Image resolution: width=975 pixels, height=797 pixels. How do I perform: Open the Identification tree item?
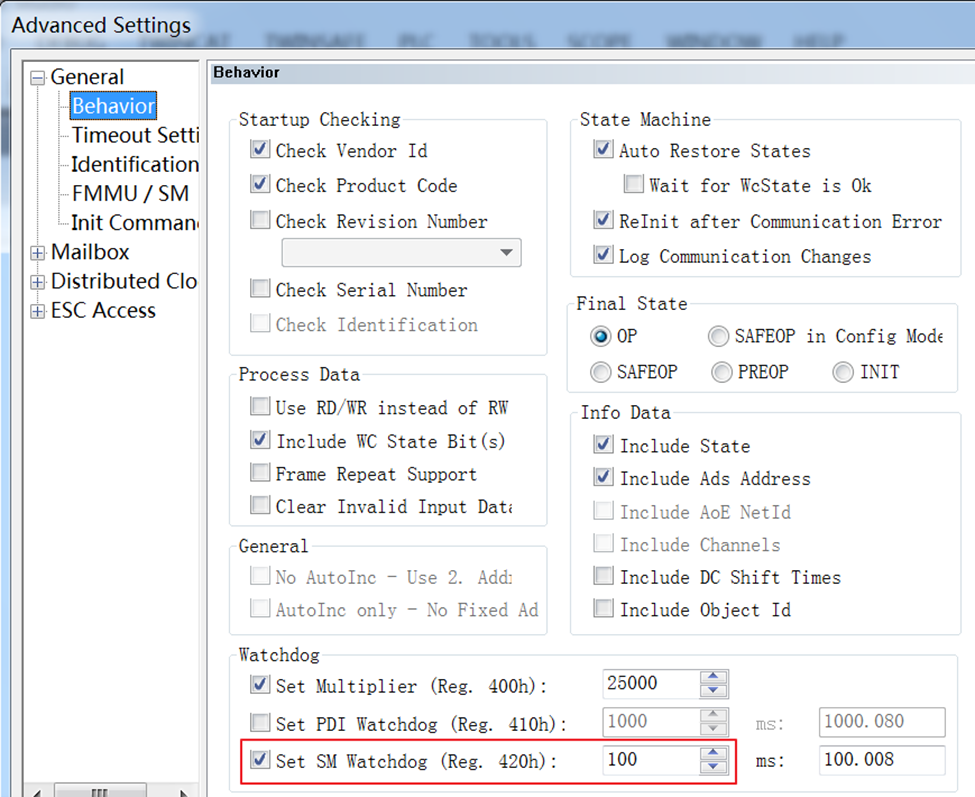click(x=134, y=164)
